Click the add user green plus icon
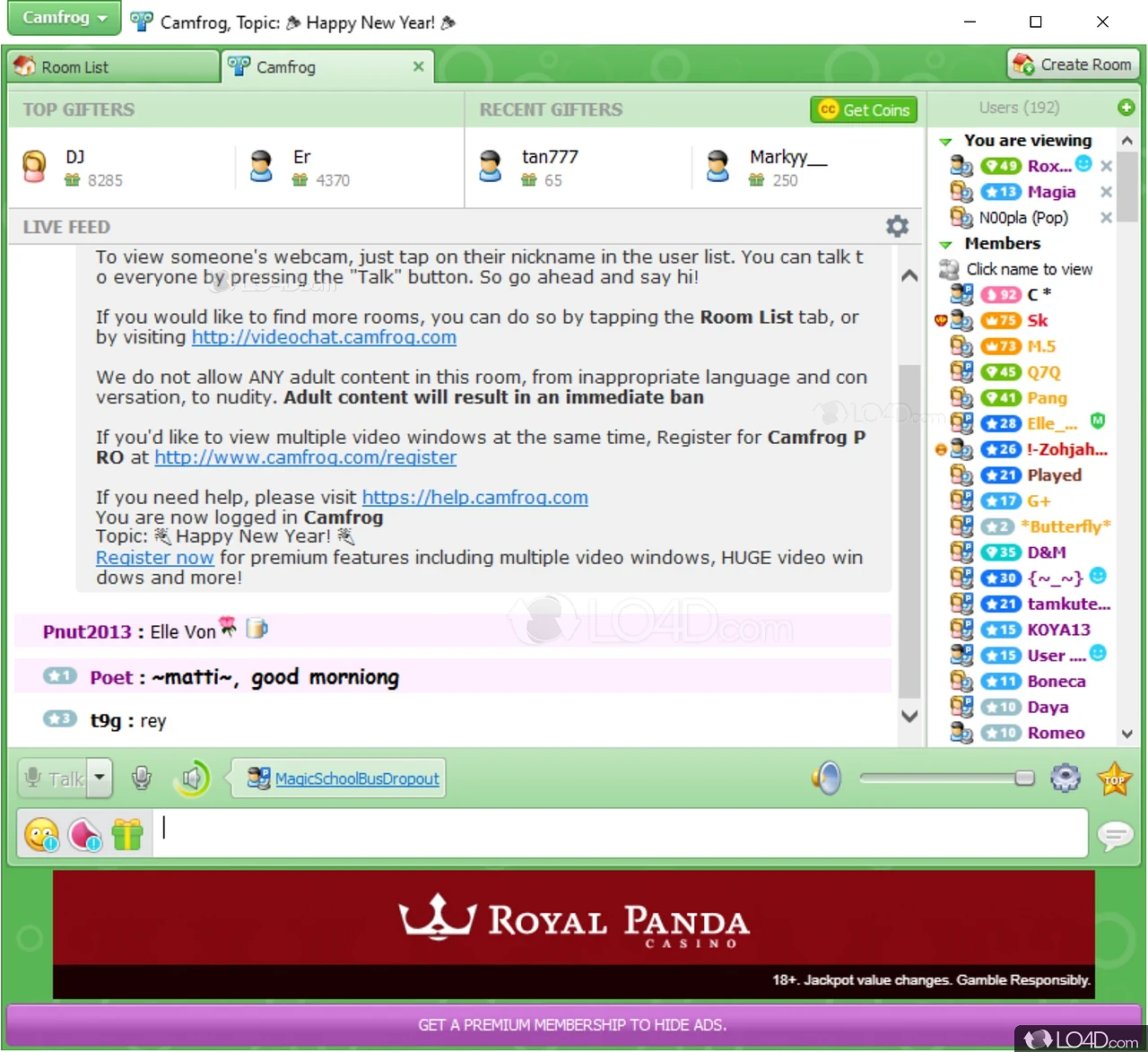The width and height of the screenshot is (1148, 1052). click(x=1126, y=108)
